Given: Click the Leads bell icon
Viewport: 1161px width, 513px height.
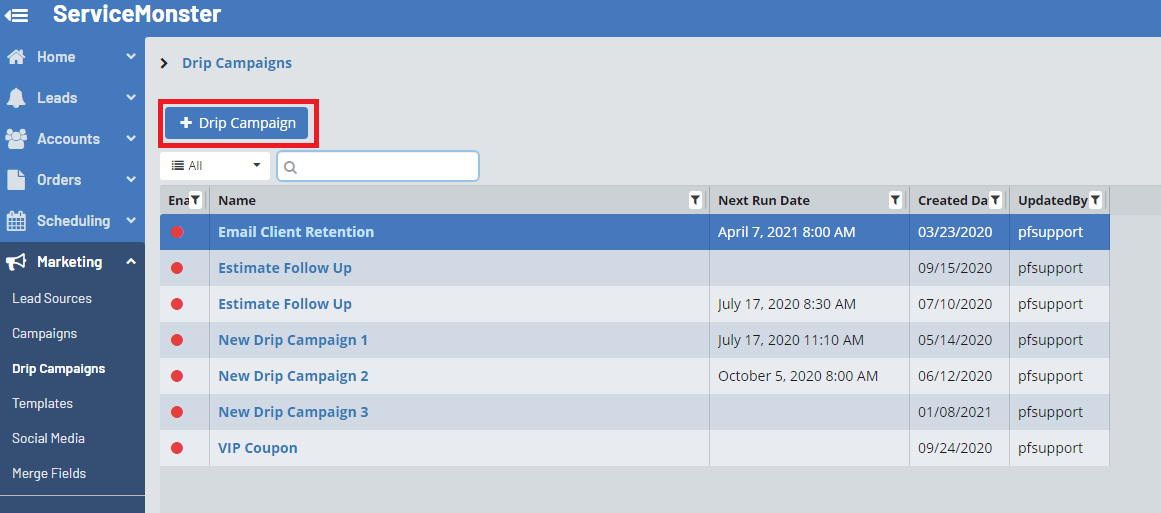Looking at the screenshot, I should (16, 98).
